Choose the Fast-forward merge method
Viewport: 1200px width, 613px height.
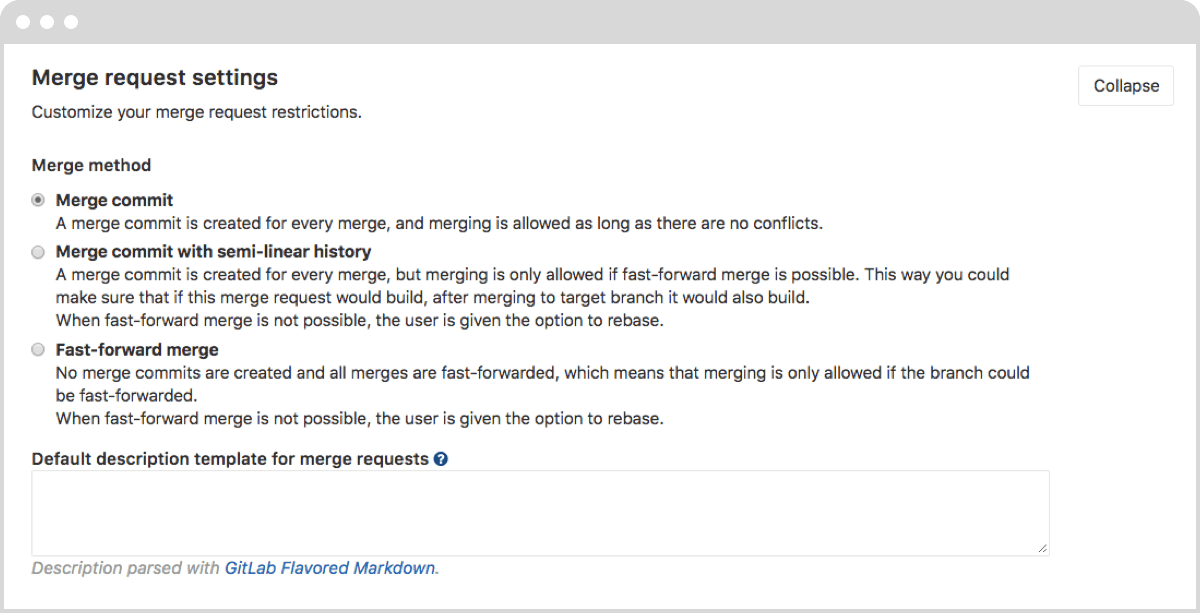[x=37, y=350]
